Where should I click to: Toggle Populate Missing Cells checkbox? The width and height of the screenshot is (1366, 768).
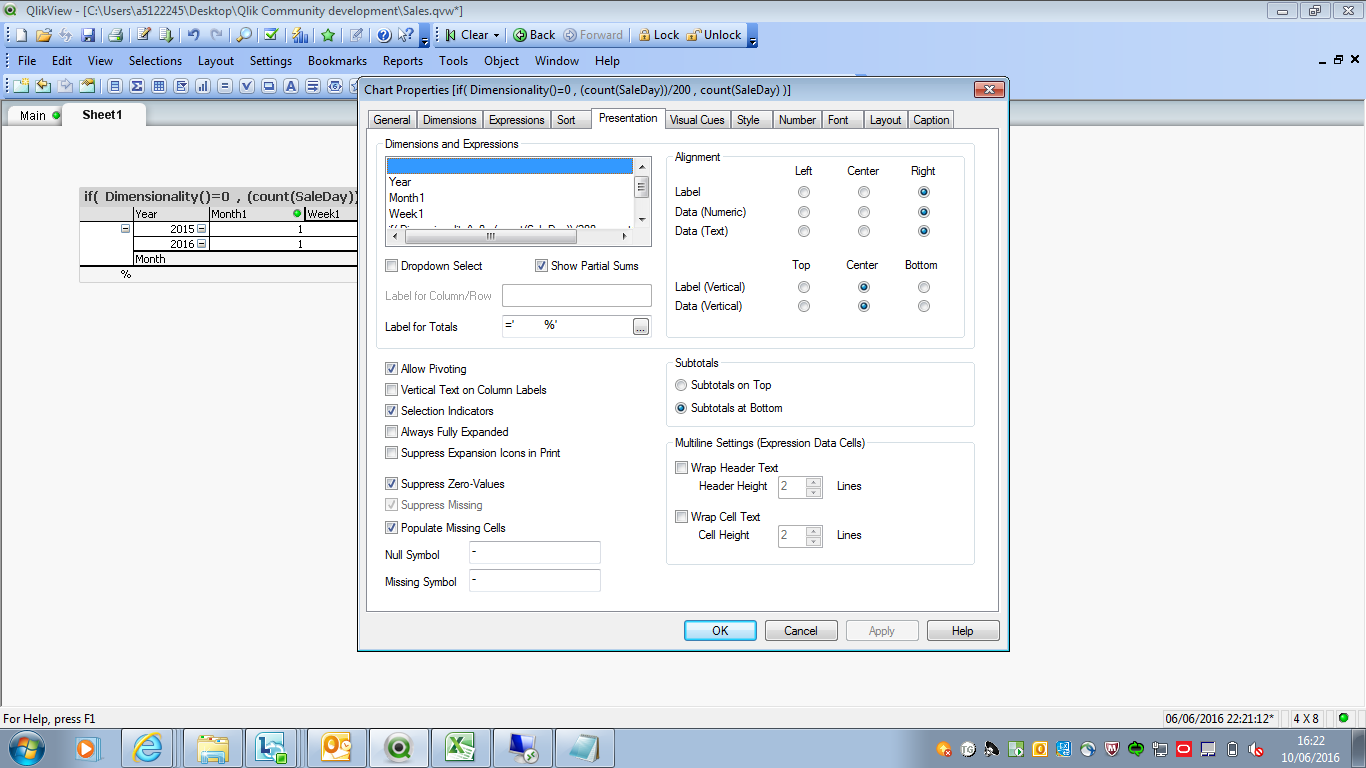point(392,528)
